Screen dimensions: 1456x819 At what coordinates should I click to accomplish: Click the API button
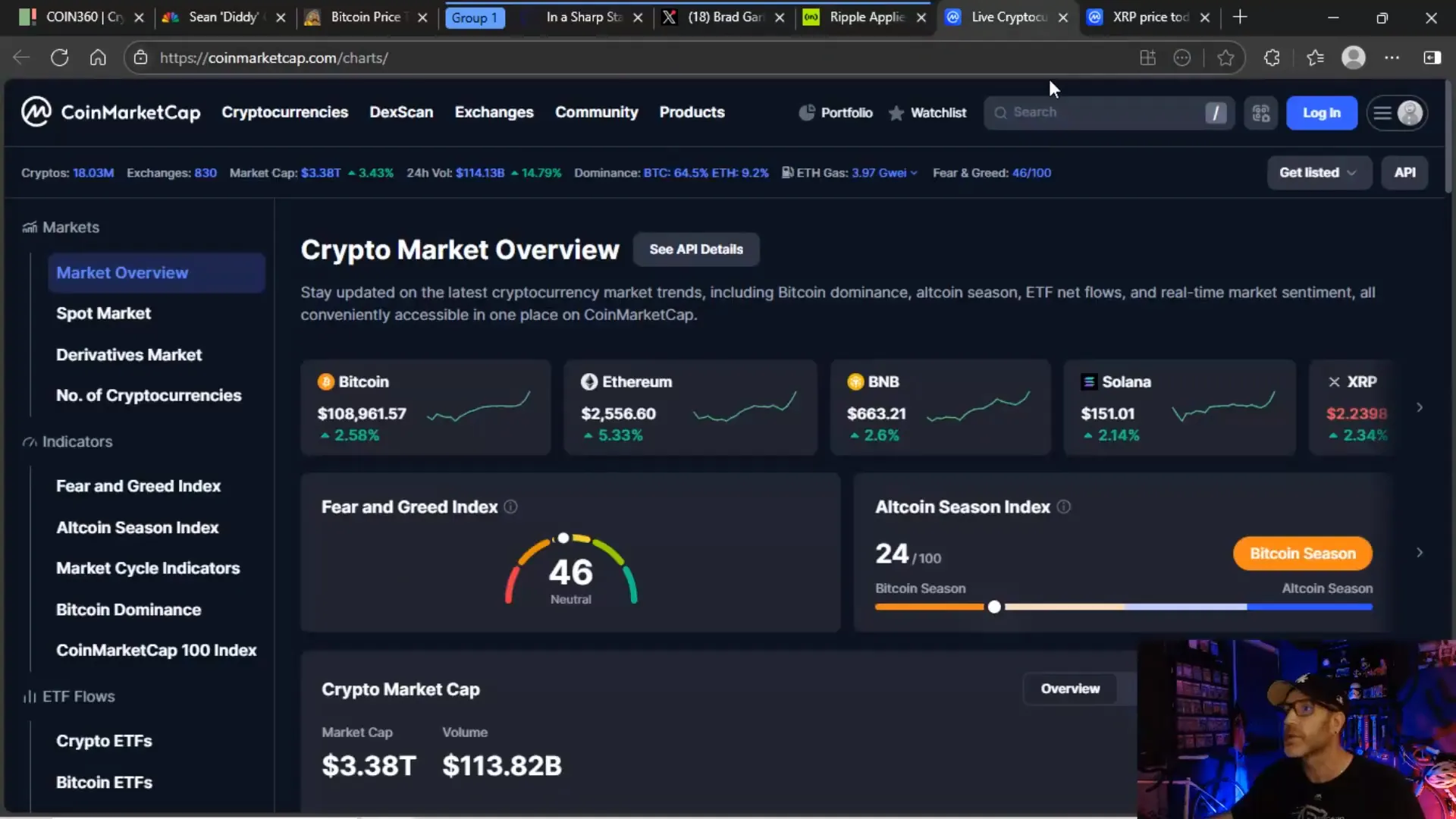coord(1404,173)
